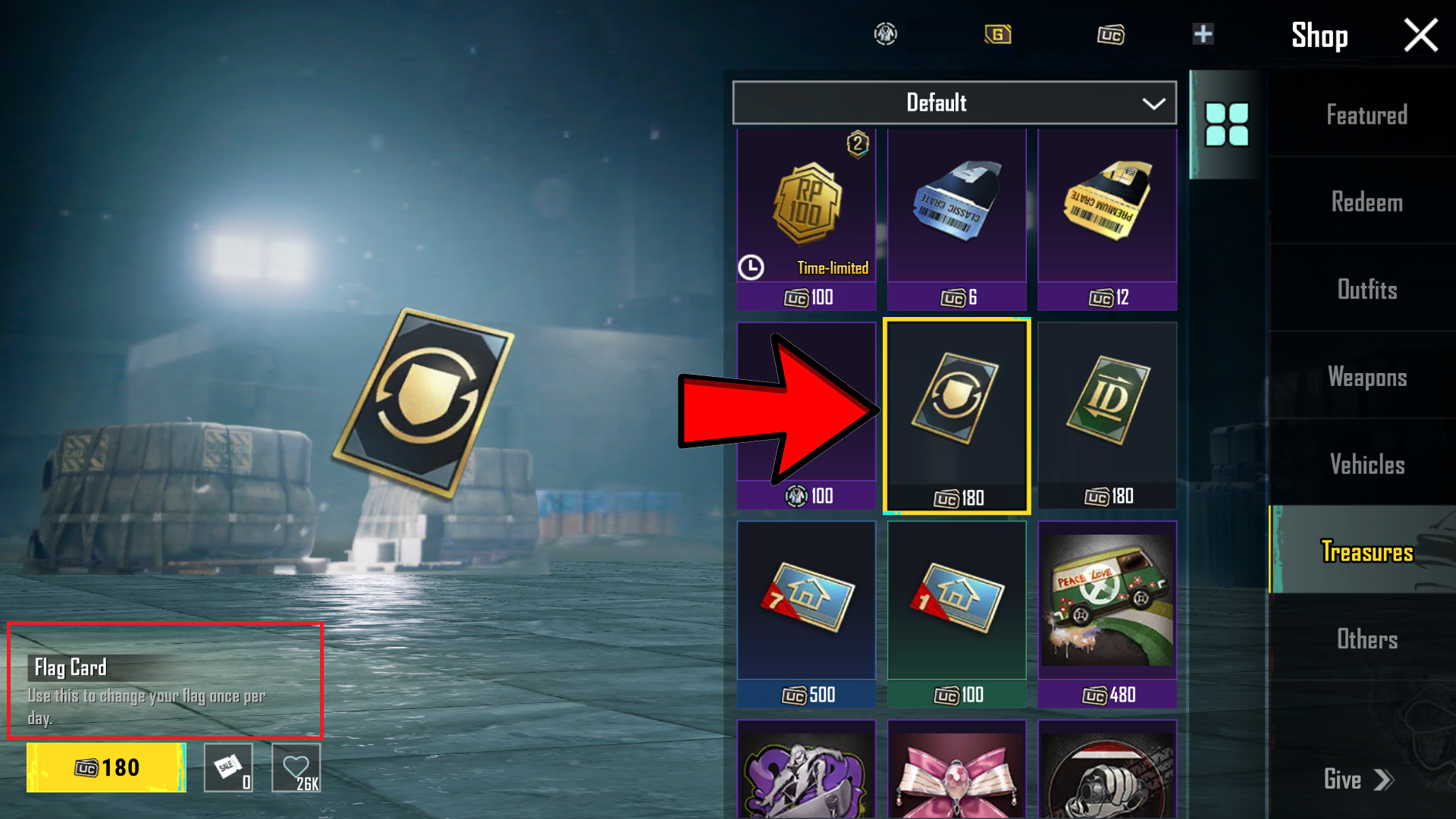Close the Shop screen
1456x819 pixels.
coord(1420,35)
